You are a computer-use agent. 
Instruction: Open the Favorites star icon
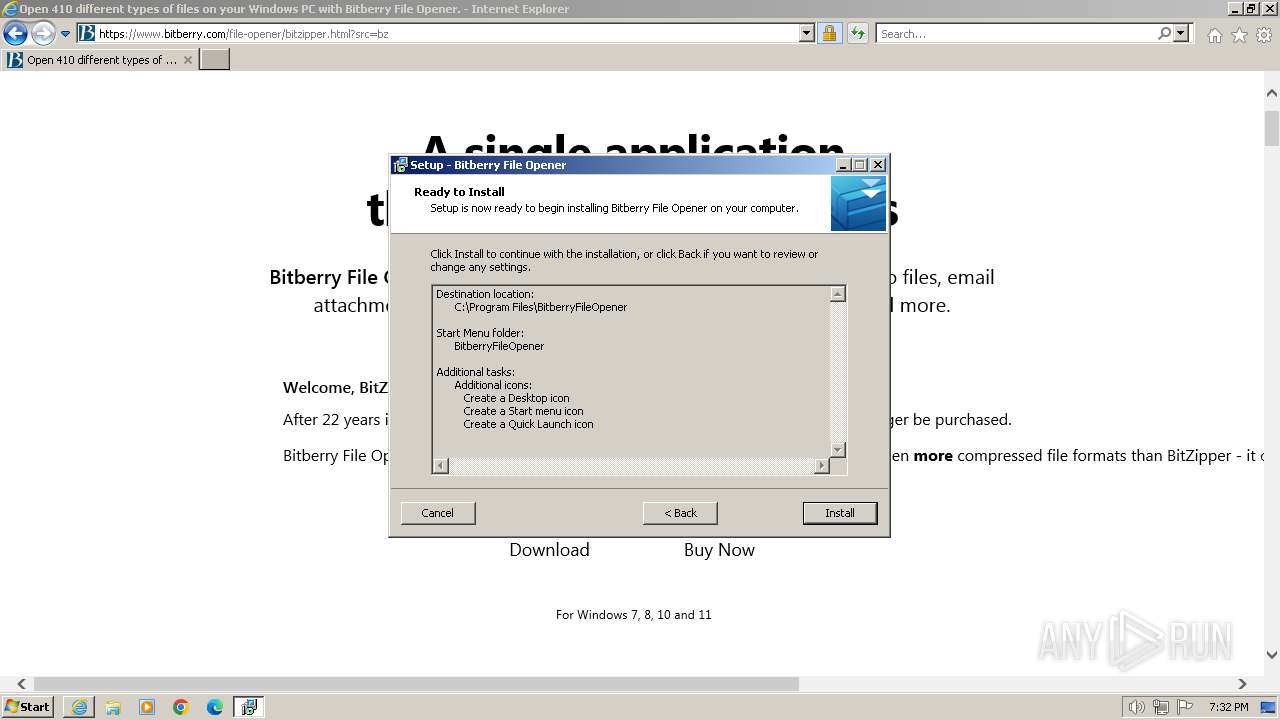(x=1239, y=35)
